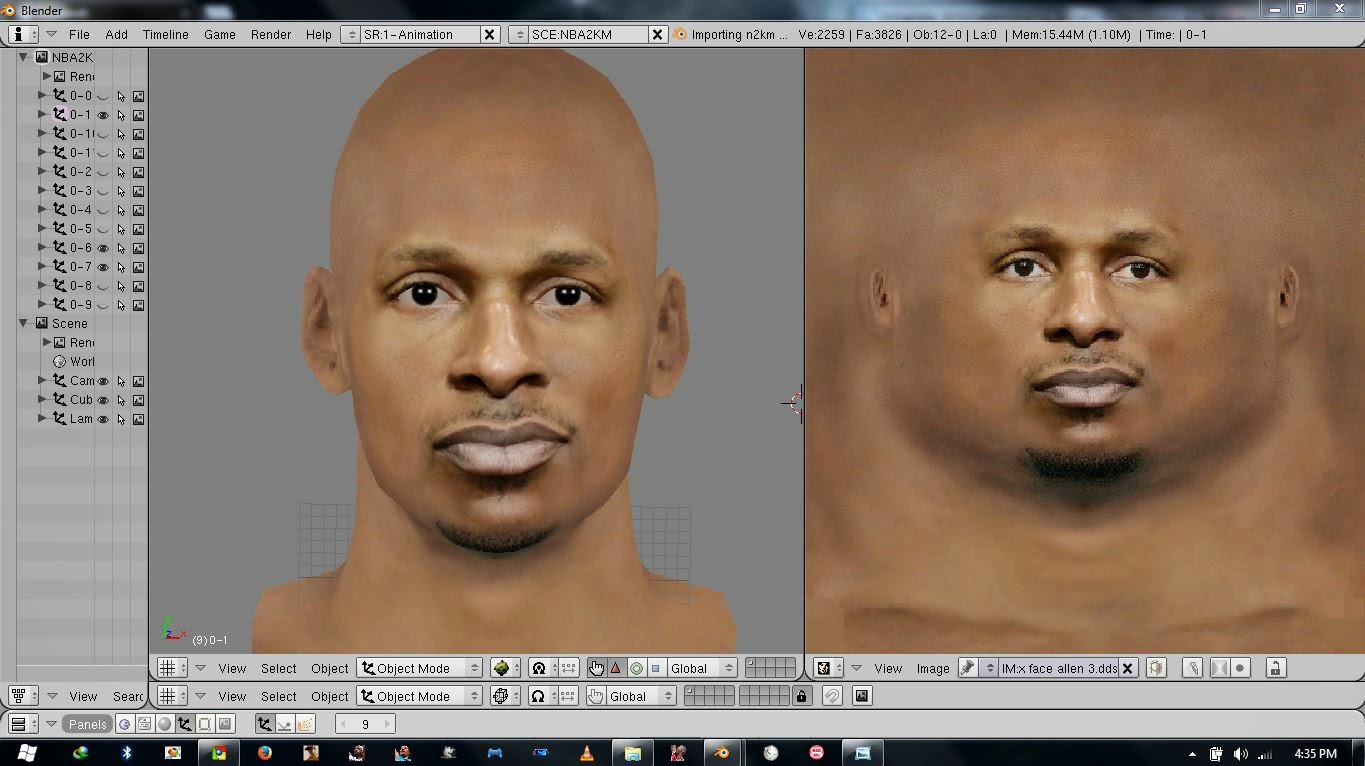Image resolution: width=1365 pixels, height=766 pixels.
Task: Switch to Logic context icon
Action: tap(125, 724)
